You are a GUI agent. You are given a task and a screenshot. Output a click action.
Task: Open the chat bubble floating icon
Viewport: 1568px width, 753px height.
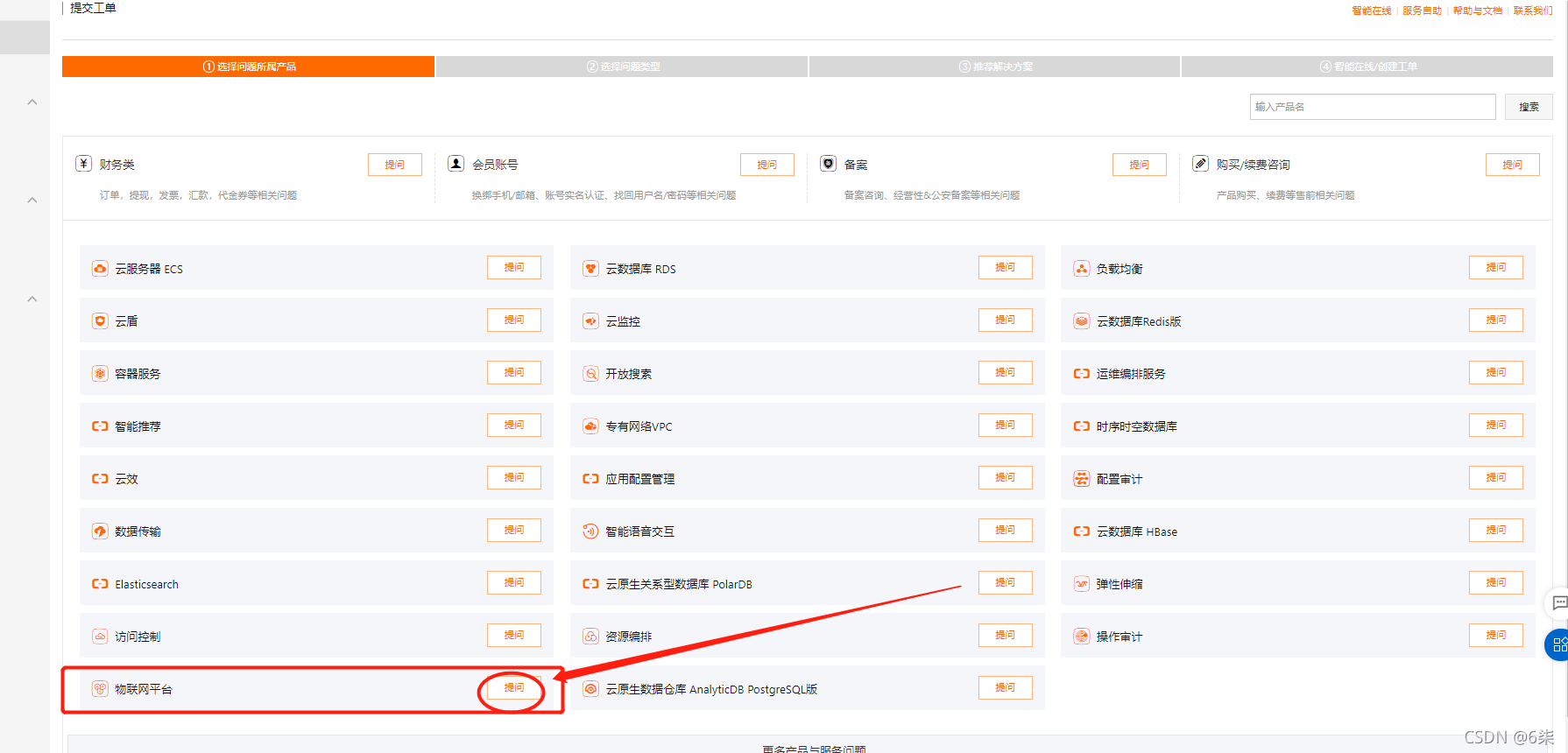click(1558, 602)
